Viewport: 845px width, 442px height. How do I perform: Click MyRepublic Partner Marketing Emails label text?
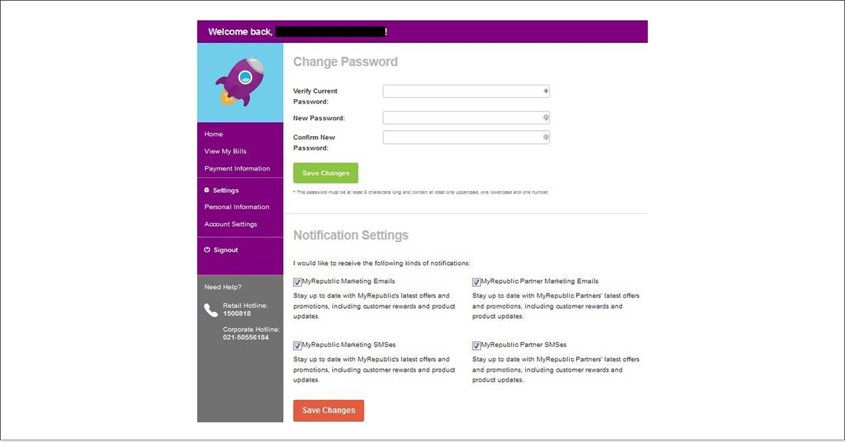tap(539, 281)
